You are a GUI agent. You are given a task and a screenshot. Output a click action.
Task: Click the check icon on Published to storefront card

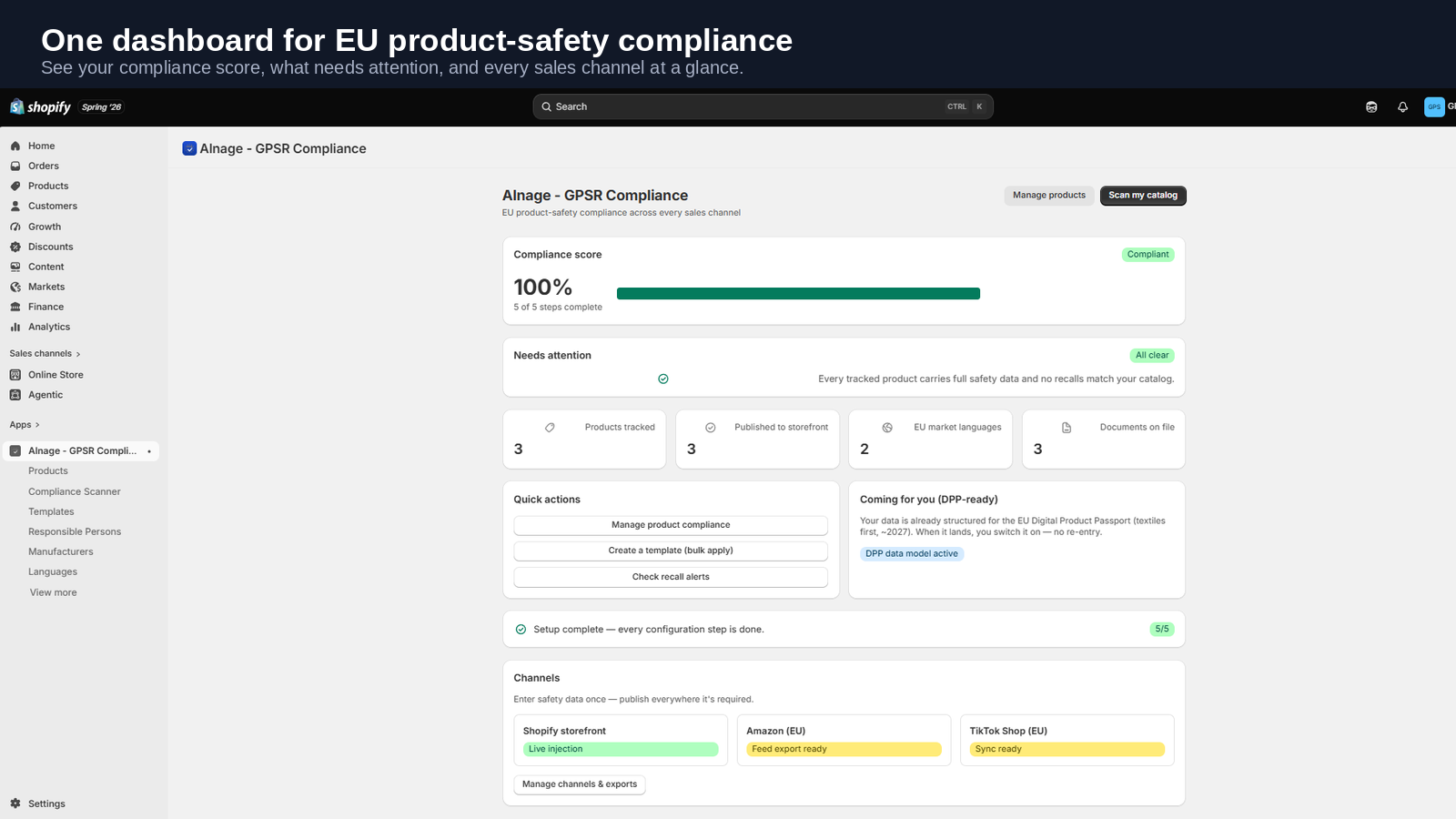[x=711, y=428]
